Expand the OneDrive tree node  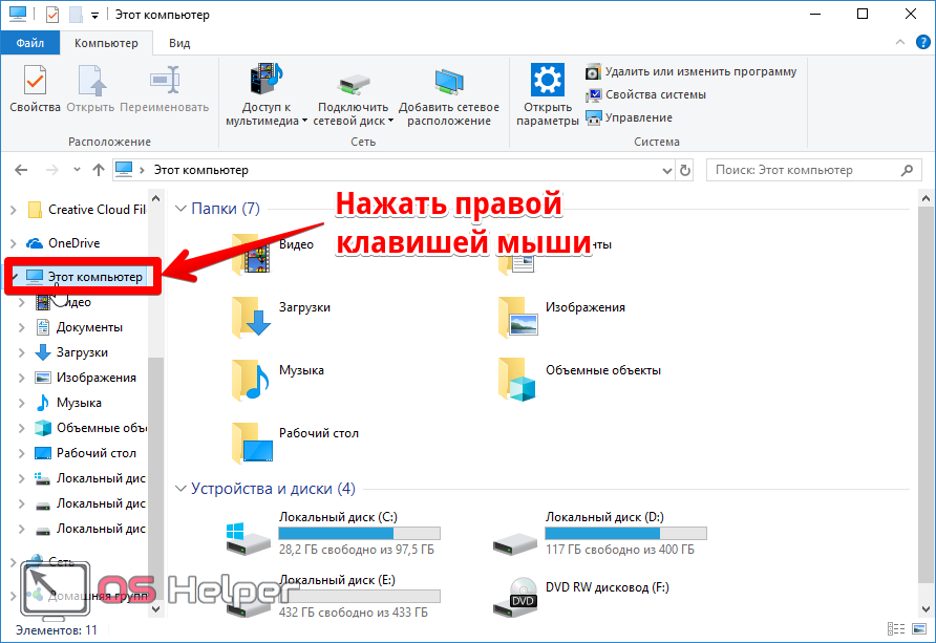point(13,243)
